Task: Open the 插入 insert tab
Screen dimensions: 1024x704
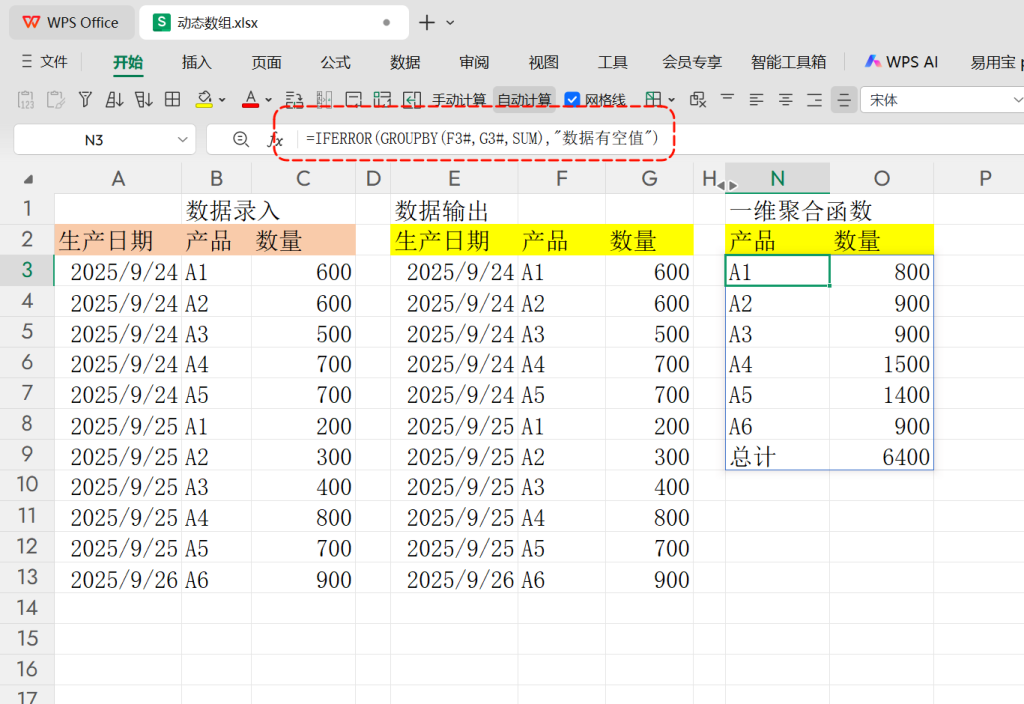Action: [x=197, y=62]
